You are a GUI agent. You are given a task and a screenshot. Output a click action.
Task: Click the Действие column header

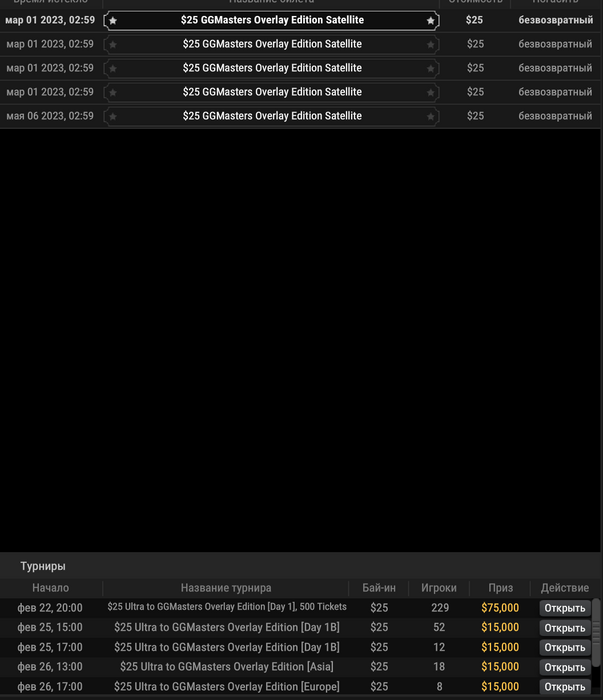565,588
